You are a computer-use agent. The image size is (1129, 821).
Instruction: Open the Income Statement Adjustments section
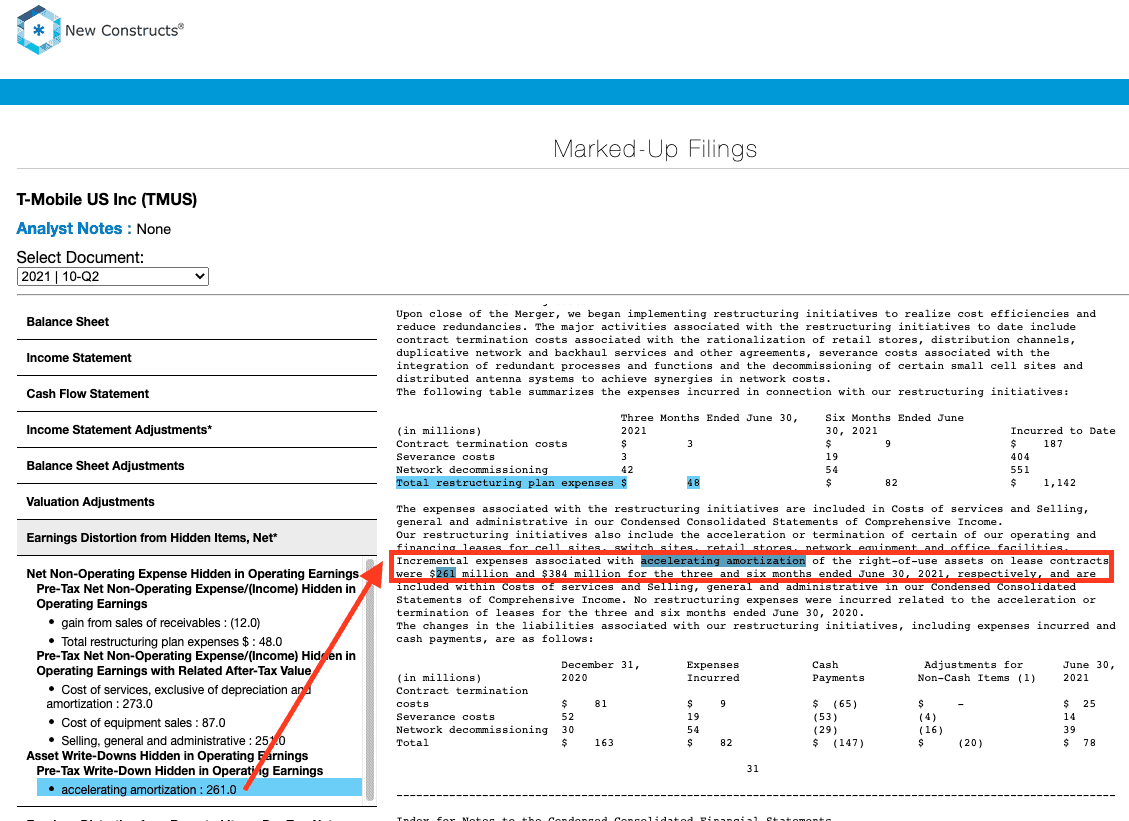point(197,430)
